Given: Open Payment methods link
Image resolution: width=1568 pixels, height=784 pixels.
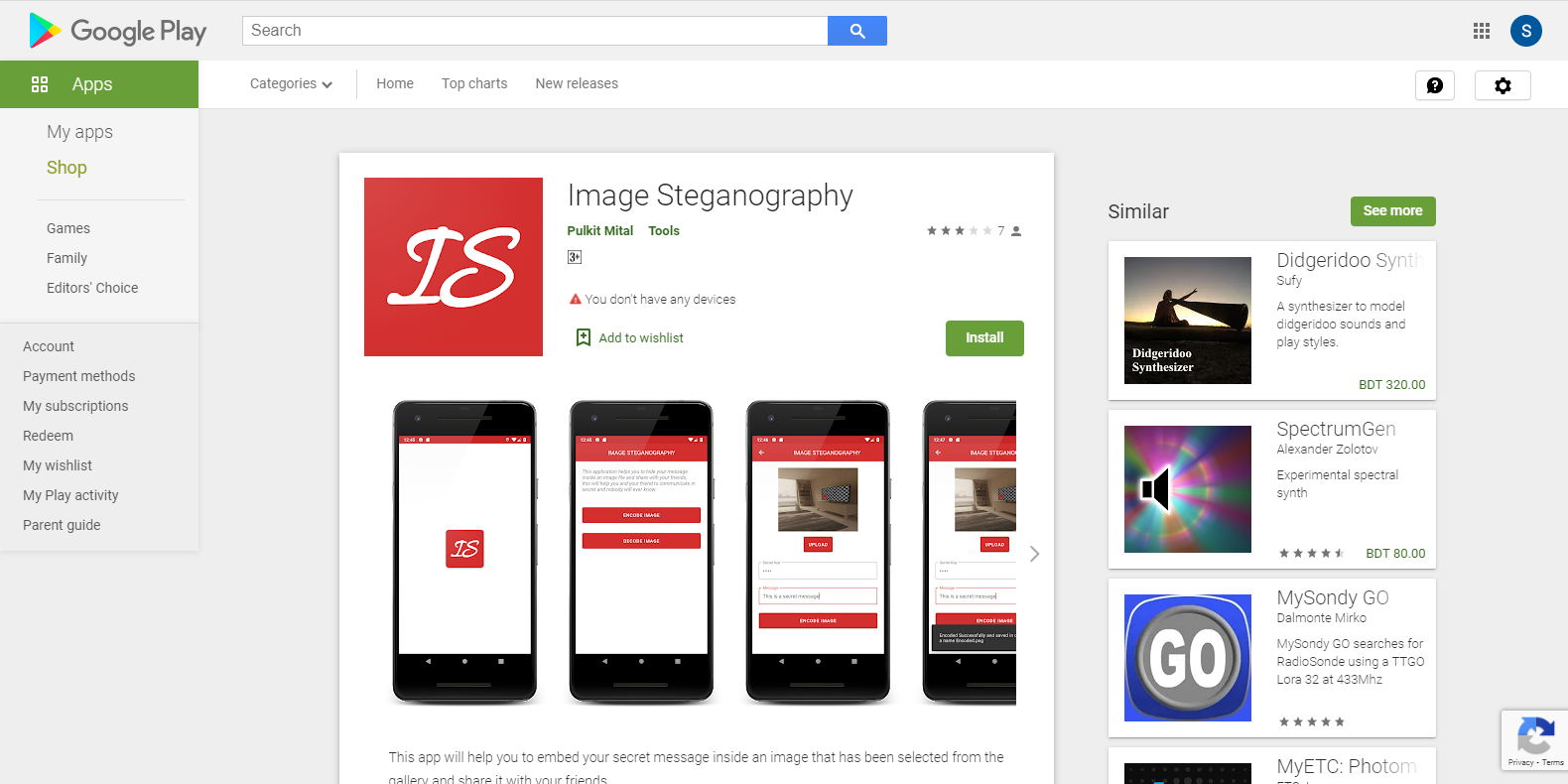Looking at the screenshot, I should point(79,376).
